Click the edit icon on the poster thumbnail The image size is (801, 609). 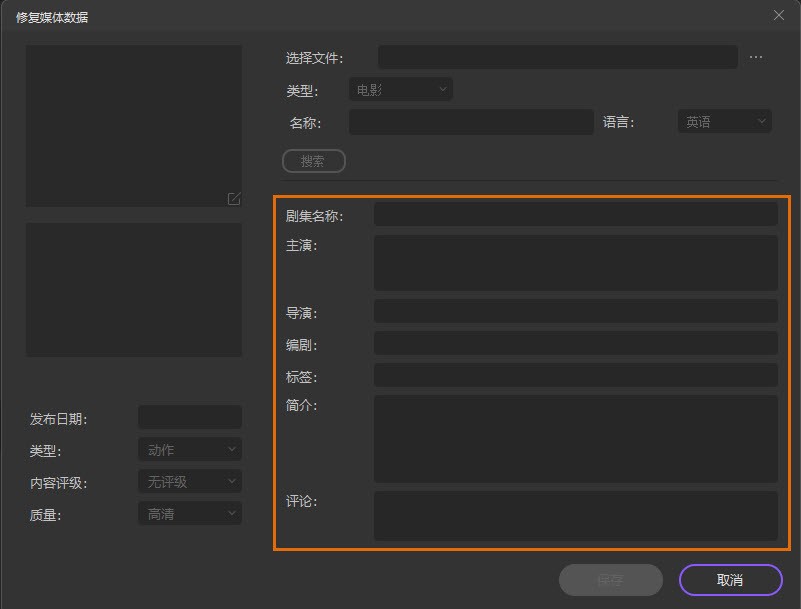[233, 199]
